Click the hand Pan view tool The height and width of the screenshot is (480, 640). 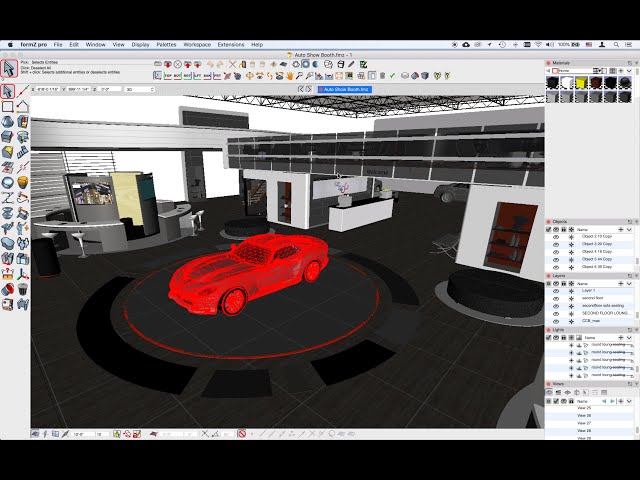tap(290, 76)
